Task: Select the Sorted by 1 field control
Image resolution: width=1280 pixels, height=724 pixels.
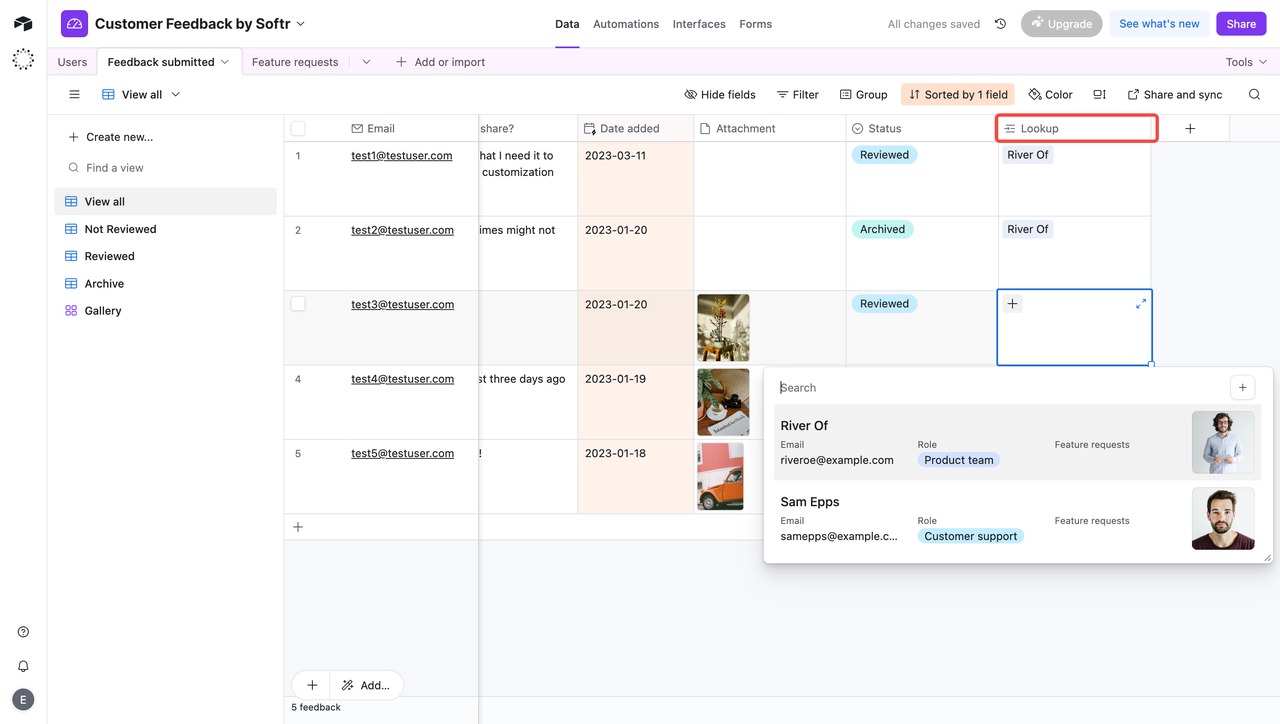Action: click(957, 94)
